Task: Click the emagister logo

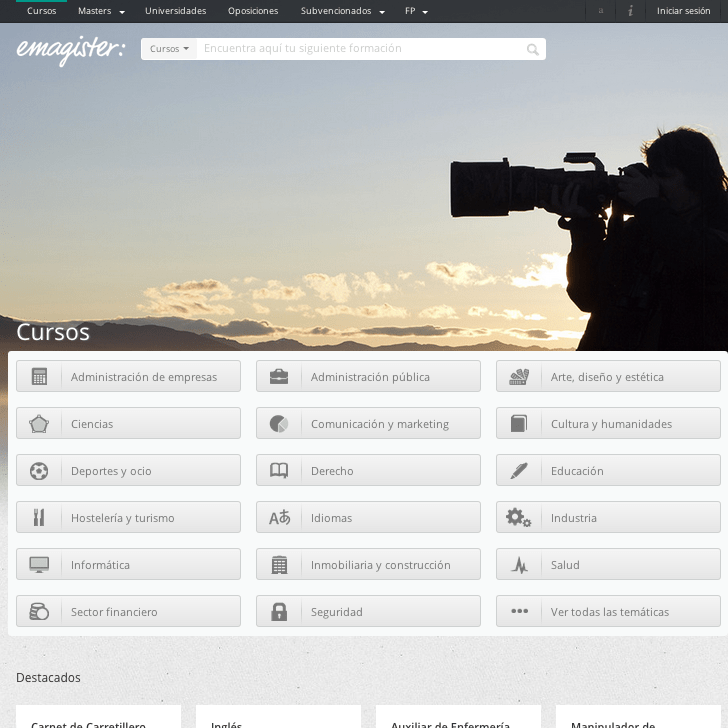Action: pyautogui.click(x=70, y=50)
